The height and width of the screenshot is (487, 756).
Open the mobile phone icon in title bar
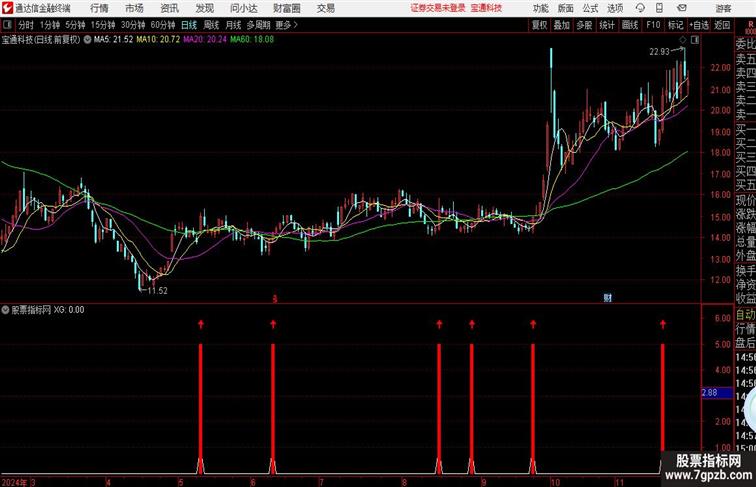pos(659,8)
